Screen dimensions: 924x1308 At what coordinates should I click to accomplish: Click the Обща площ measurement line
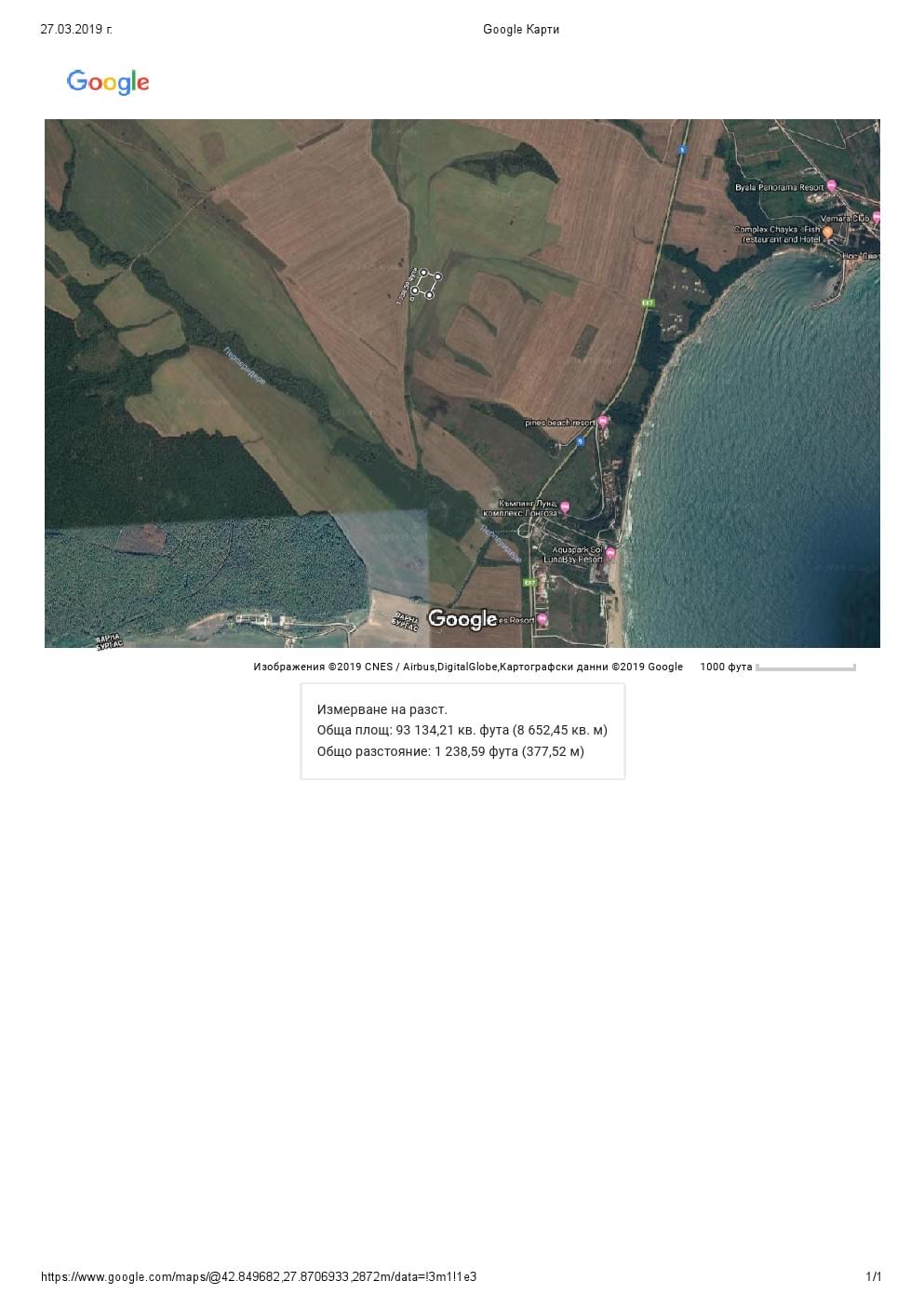tap(462, 730)
